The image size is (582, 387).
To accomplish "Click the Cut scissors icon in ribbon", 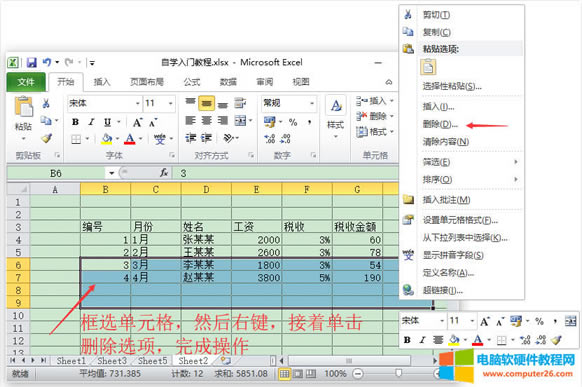I will pyautogui.click(x=46, y=103).
